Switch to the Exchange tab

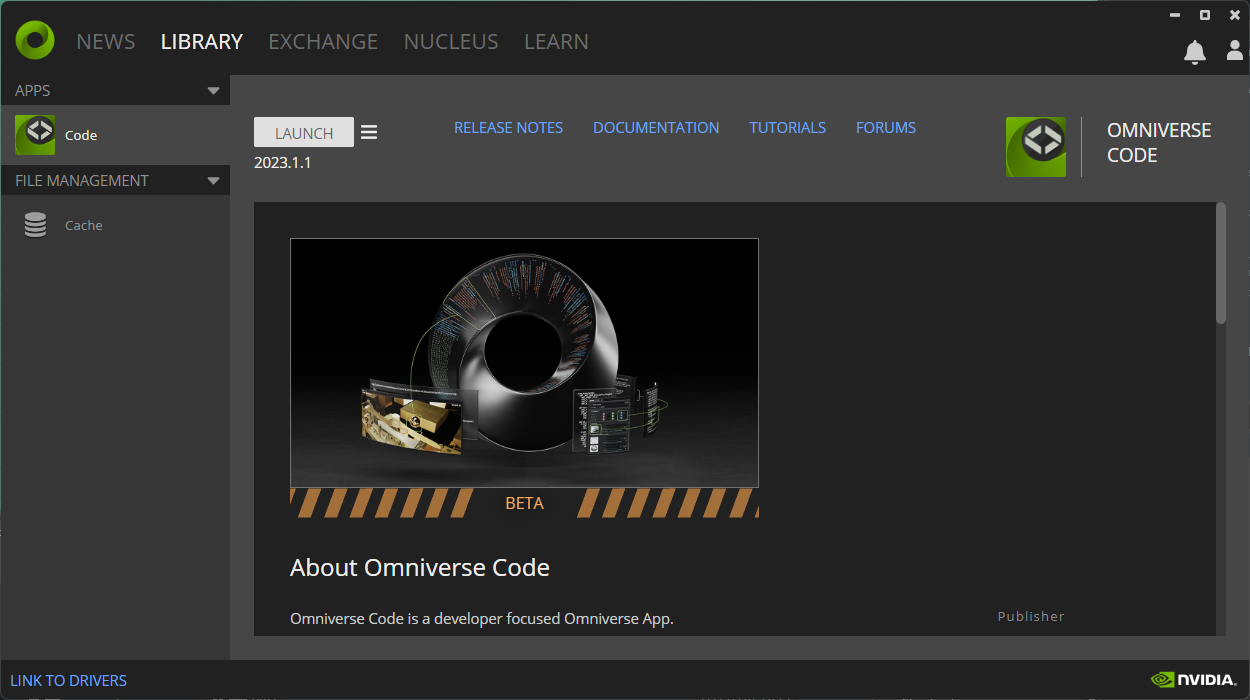click(323, 42)
